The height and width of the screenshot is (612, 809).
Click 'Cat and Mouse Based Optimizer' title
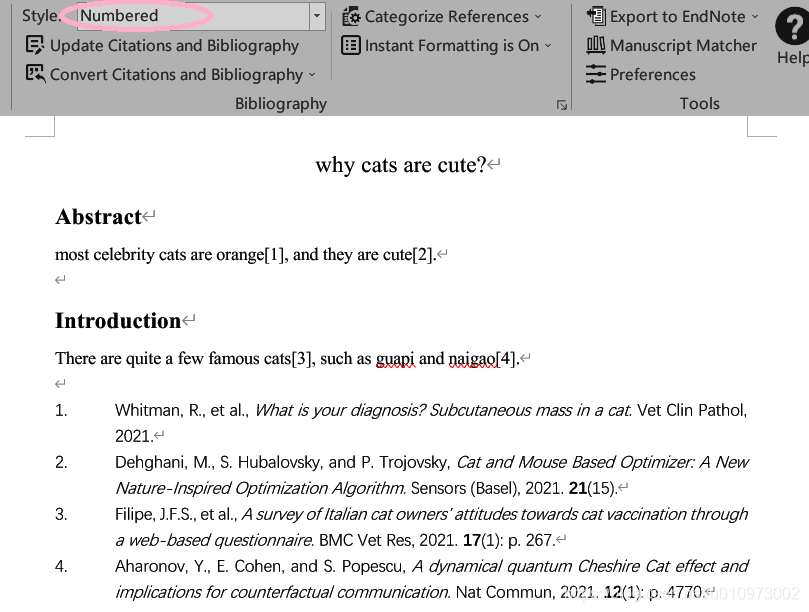pos(574,462)
